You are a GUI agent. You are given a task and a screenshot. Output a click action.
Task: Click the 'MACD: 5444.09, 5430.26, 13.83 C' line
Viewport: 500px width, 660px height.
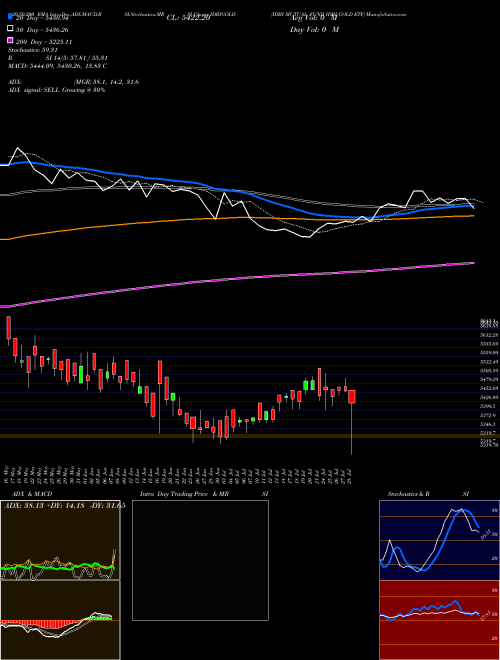57,66
